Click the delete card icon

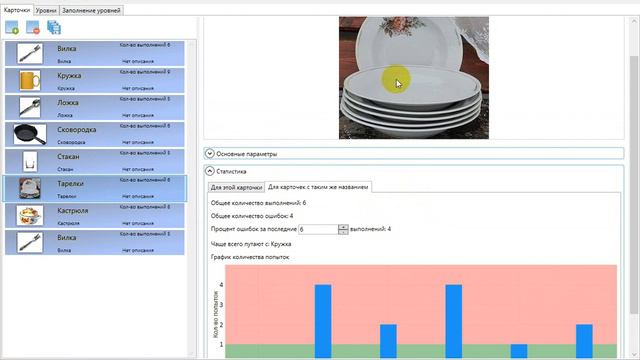tap(33, 27)
